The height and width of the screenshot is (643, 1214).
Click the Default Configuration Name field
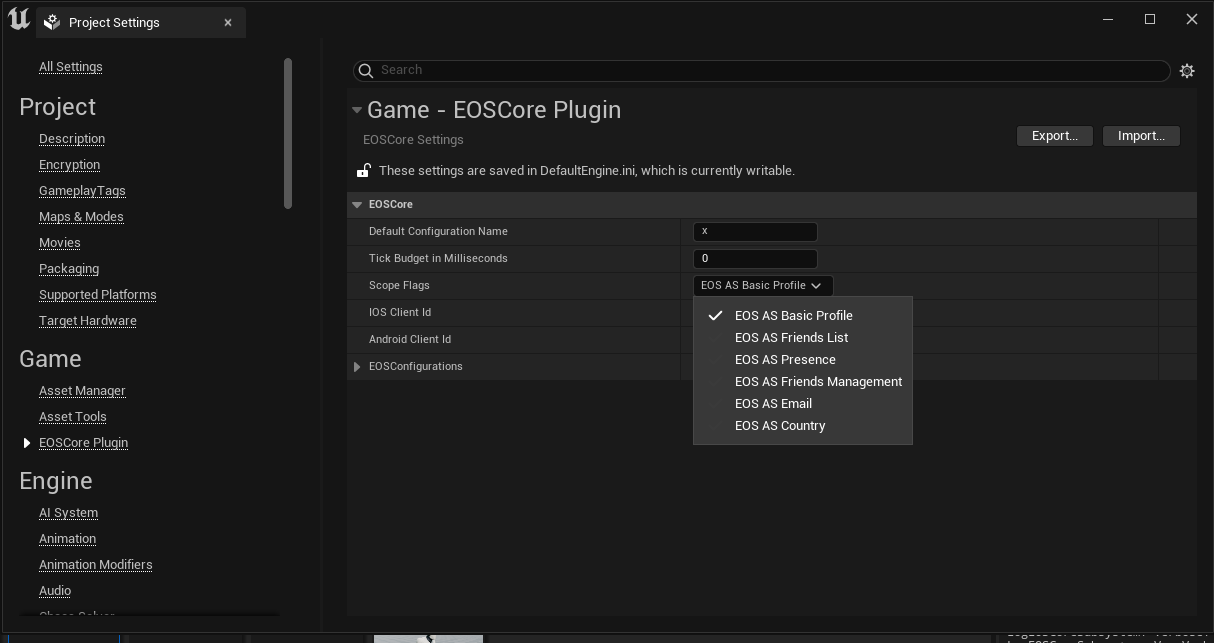click(x=755, y=231)
